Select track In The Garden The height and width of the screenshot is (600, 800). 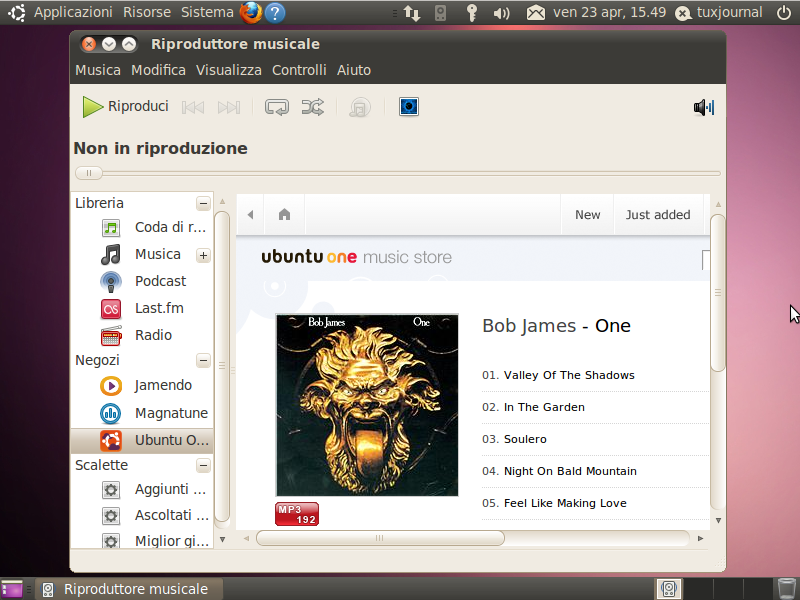click(544, 407)
